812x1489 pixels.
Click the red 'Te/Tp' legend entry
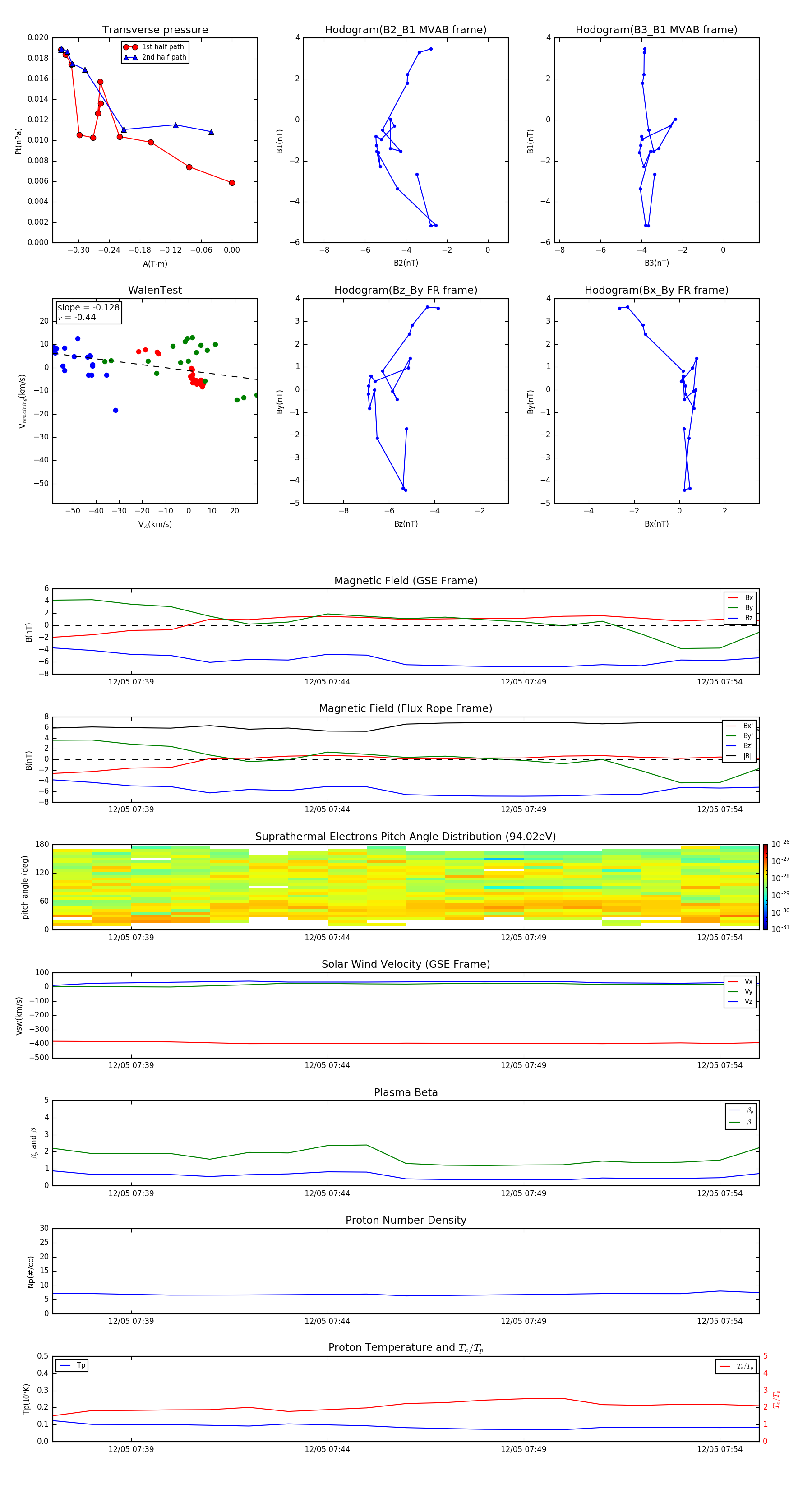tap(736, 1366)
